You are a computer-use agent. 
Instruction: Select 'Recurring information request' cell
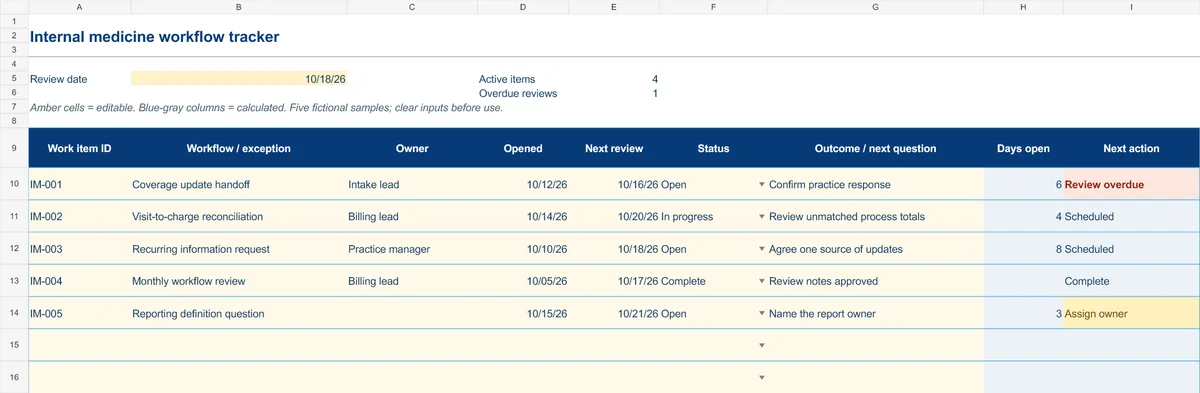point(238,249)
